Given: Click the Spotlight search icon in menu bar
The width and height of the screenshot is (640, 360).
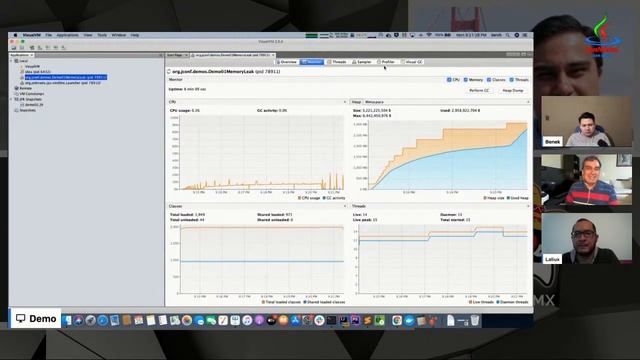Looking at the screenshot, I should coord(508,35).
